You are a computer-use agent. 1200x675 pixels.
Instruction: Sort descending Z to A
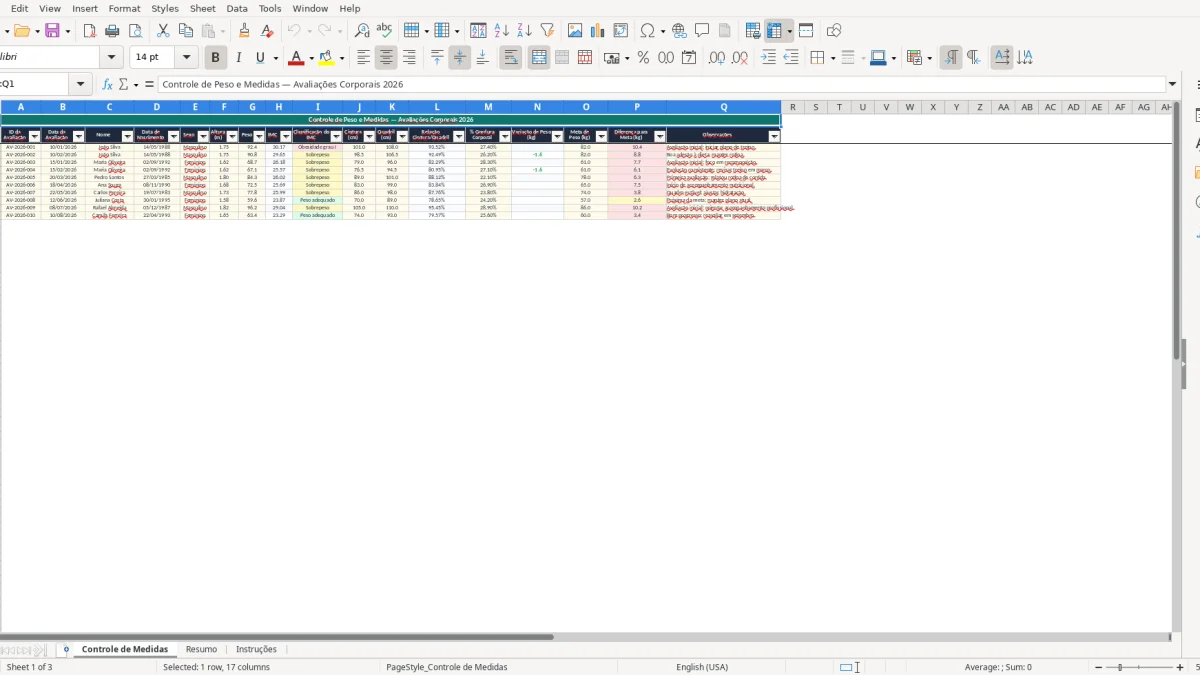click(524, 31)
